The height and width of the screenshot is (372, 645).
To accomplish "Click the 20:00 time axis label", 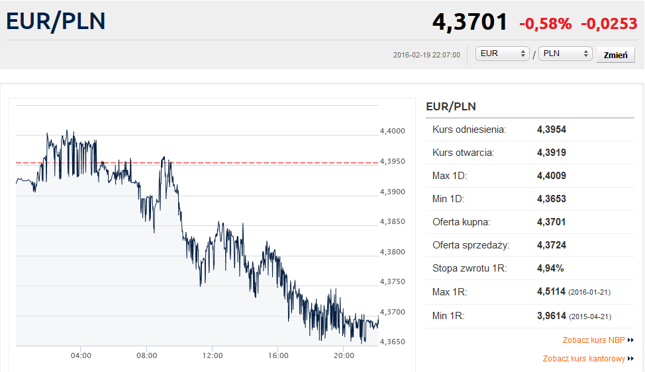I will point(344,356).
